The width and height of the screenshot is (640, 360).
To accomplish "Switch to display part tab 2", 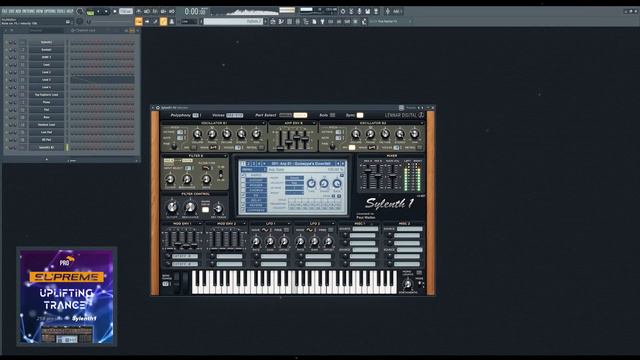I will click(x=248, y=163).
